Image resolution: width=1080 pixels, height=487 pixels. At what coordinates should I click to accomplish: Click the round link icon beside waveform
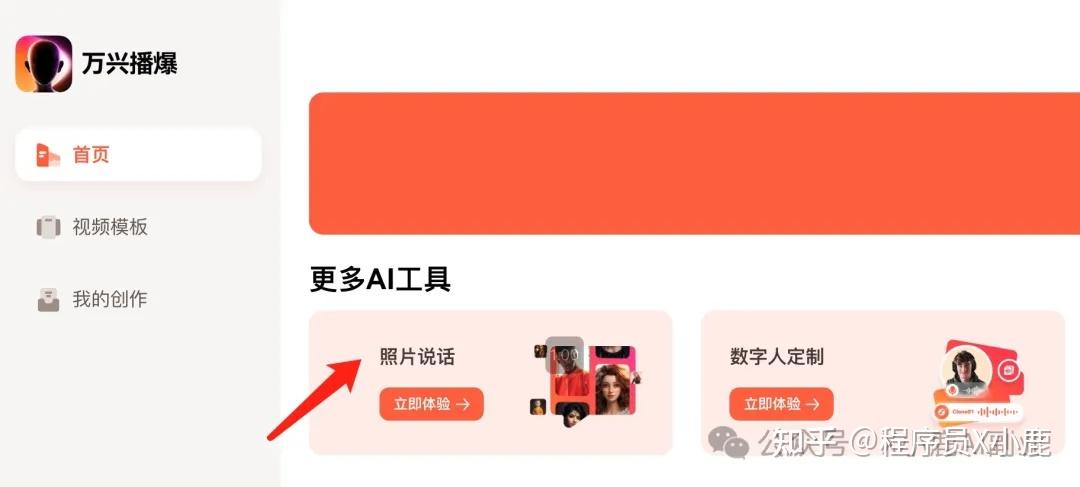tap(941, 412)
